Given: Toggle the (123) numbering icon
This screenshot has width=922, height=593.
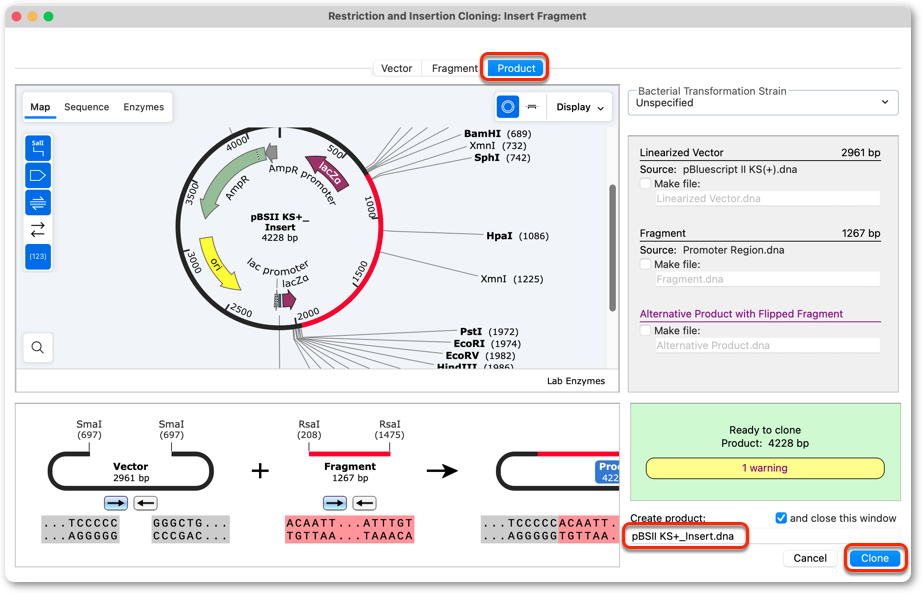Looking at the screenshot, I should pos(38,256).
